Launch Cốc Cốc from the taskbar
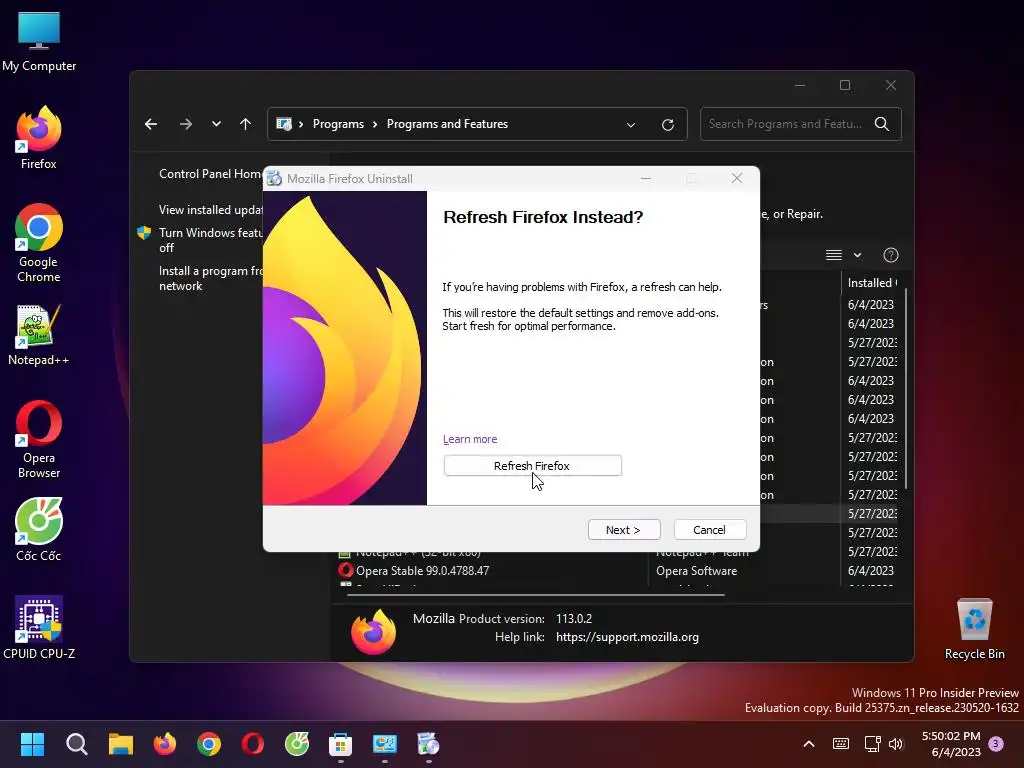Screen dimensions: 1024x768 (297, 744)
